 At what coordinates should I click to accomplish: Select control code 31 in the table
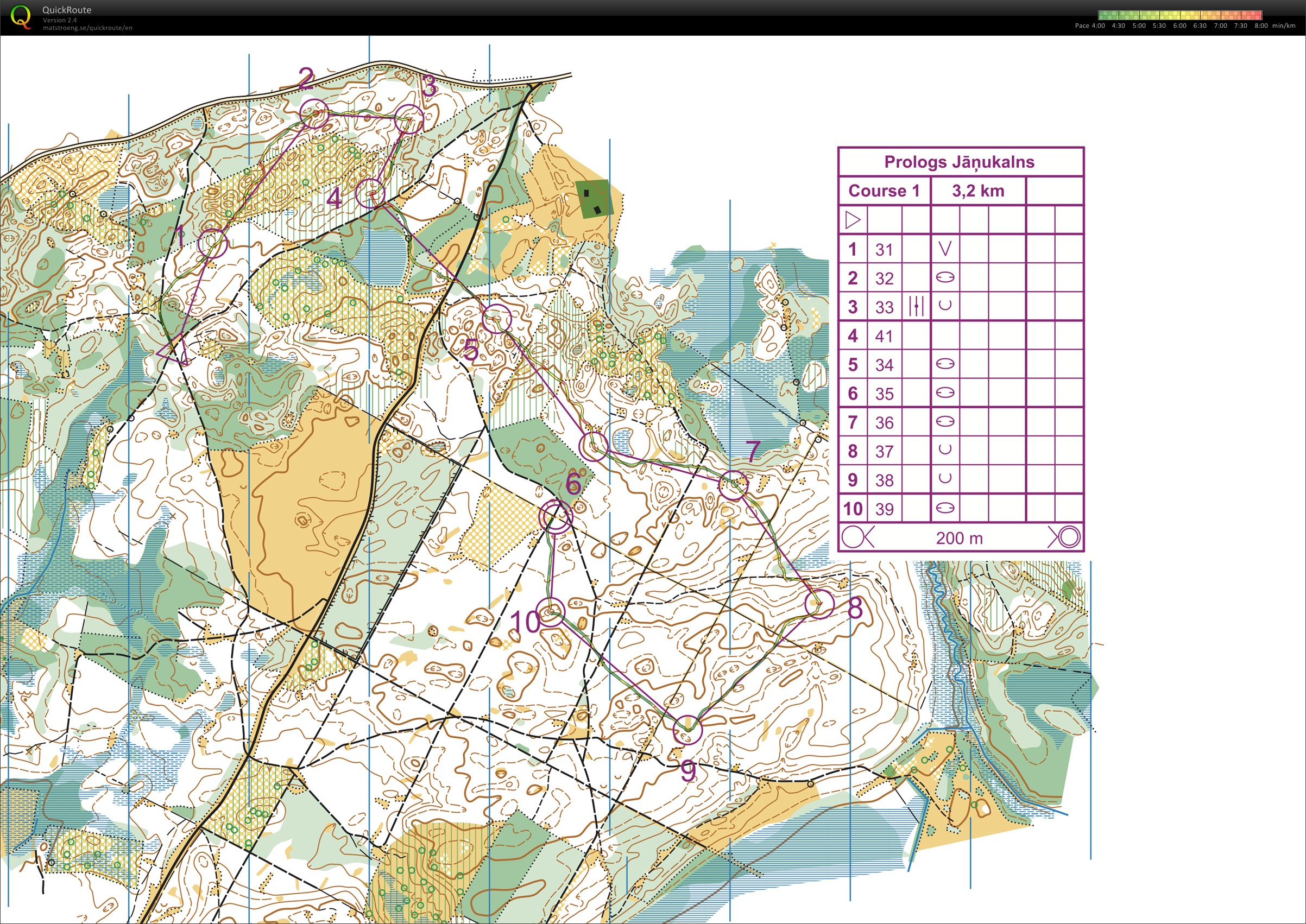pyautogui.click(x=884, y=249)
